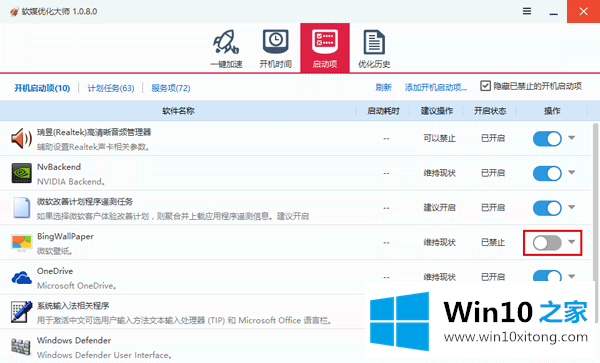600x363 pixels.
Task: Sort by 开启状态 column header
Action: pos(490,111)
